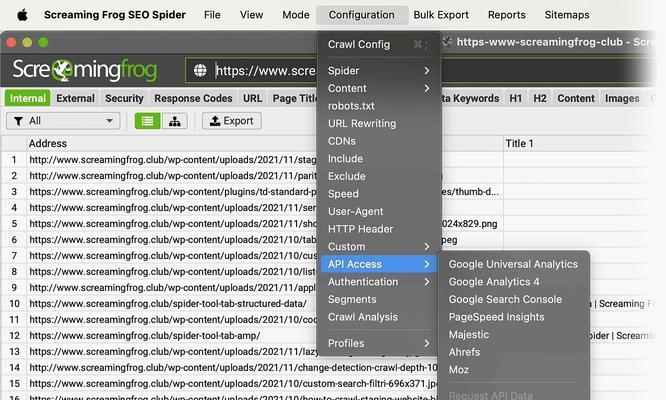Viewport: 666px width, 400px height.
Task: Click the Screaming Frog logo
Action: pyautogui.click(x=85, y=70)
